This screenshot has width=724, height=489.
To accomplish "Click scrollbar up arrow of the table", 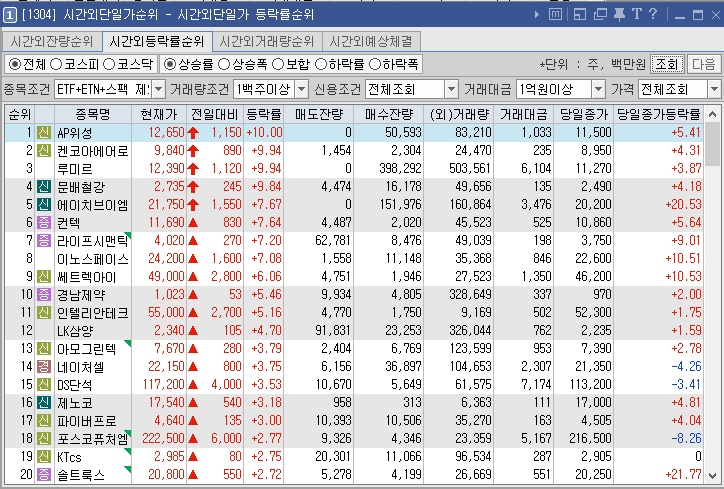I will [712, 114].
